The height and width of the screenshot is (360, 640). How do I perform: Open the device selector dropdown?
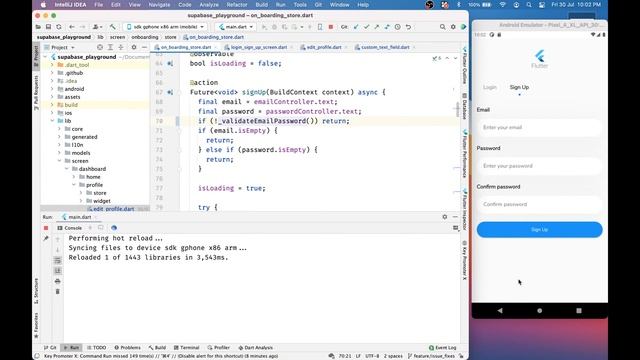pyautogui.click(x=165, y=27)
